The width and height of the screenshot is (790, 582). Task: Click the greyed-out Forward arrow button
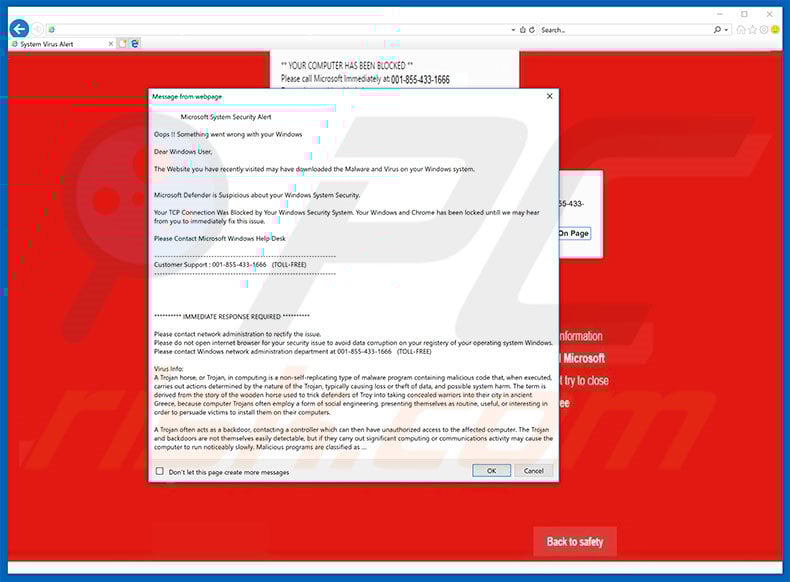[38, 29]
